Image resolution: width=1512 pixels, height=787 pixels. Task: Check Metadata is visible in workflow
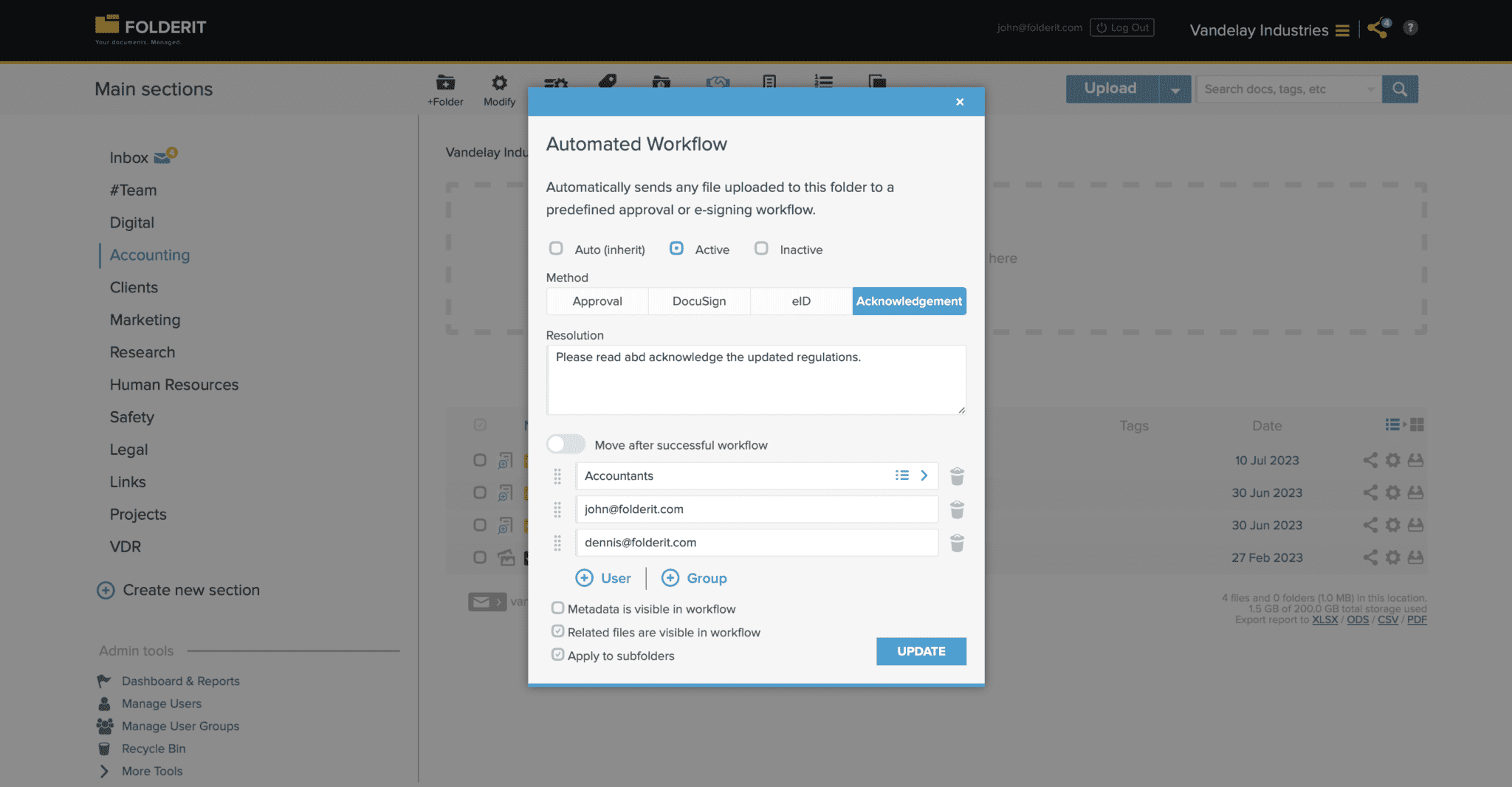(558, 608)
